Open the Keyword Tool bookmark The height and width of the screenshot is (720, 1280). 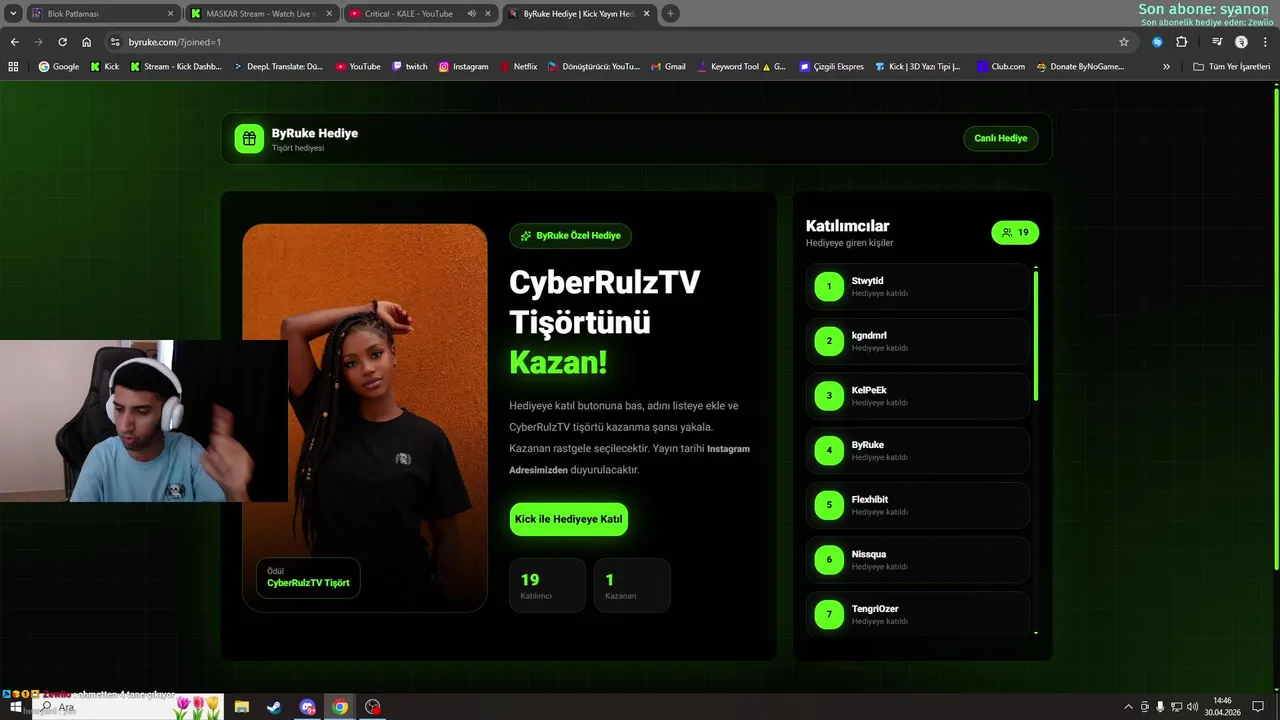741,67
